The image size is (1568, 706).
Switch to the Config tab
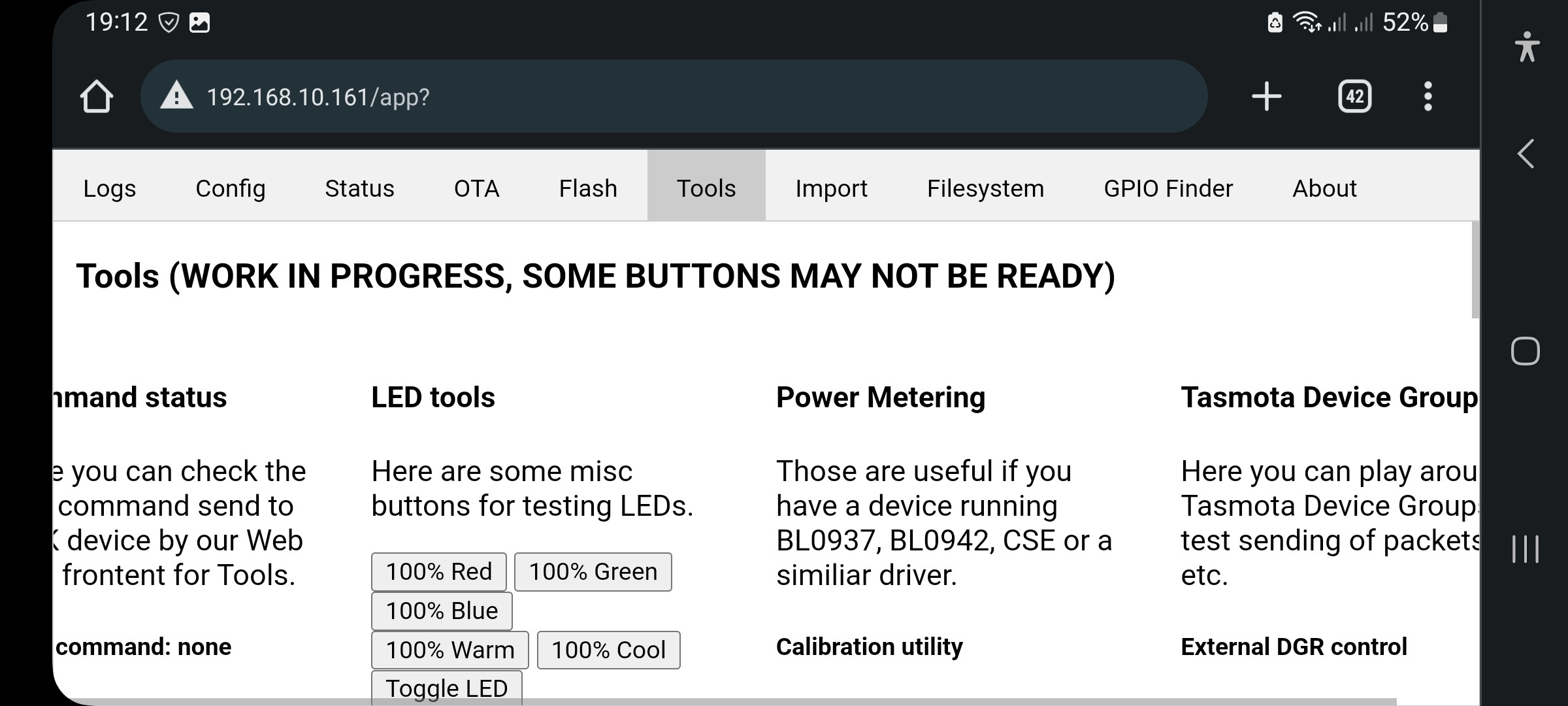pos(231,188)
